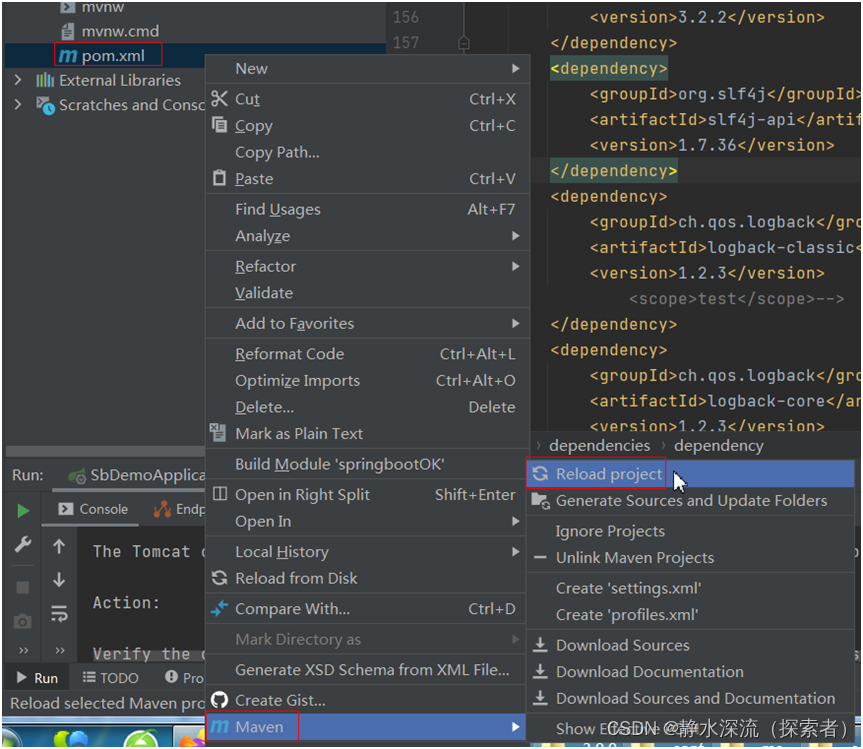Screen dimensions: 863x749
Task: Open the Analyze submenu
Action: tap(367, 236)
